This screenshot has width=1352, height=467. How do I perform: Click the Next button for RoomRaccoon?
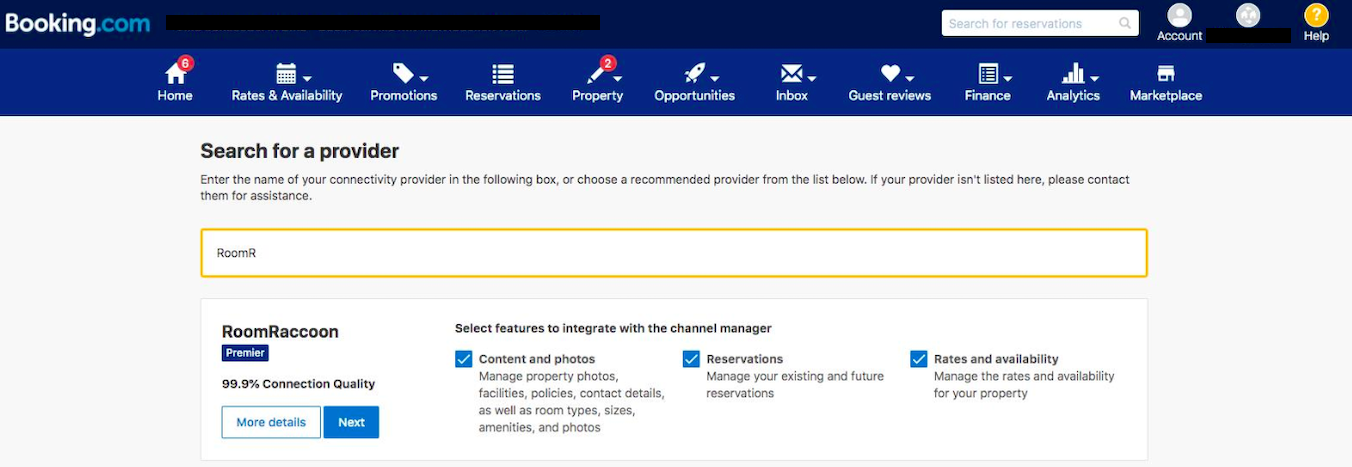point(351,422)
